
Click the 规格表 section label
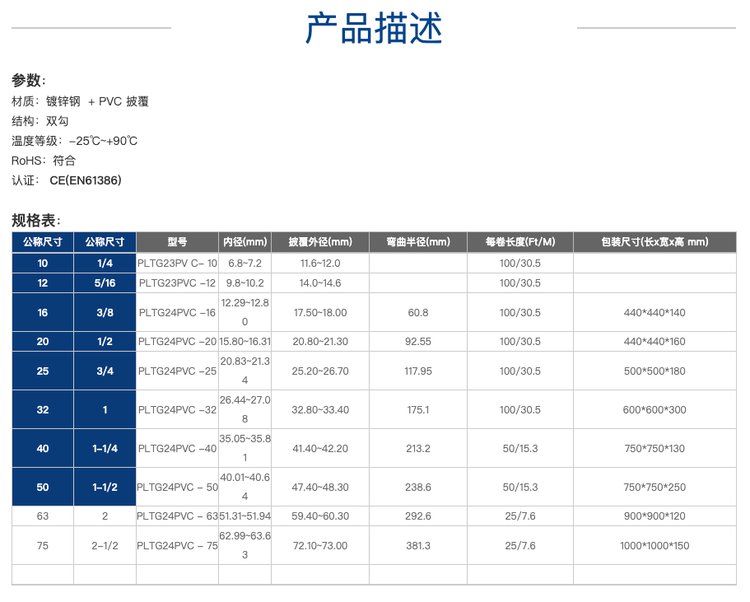[x=36, y=220]
